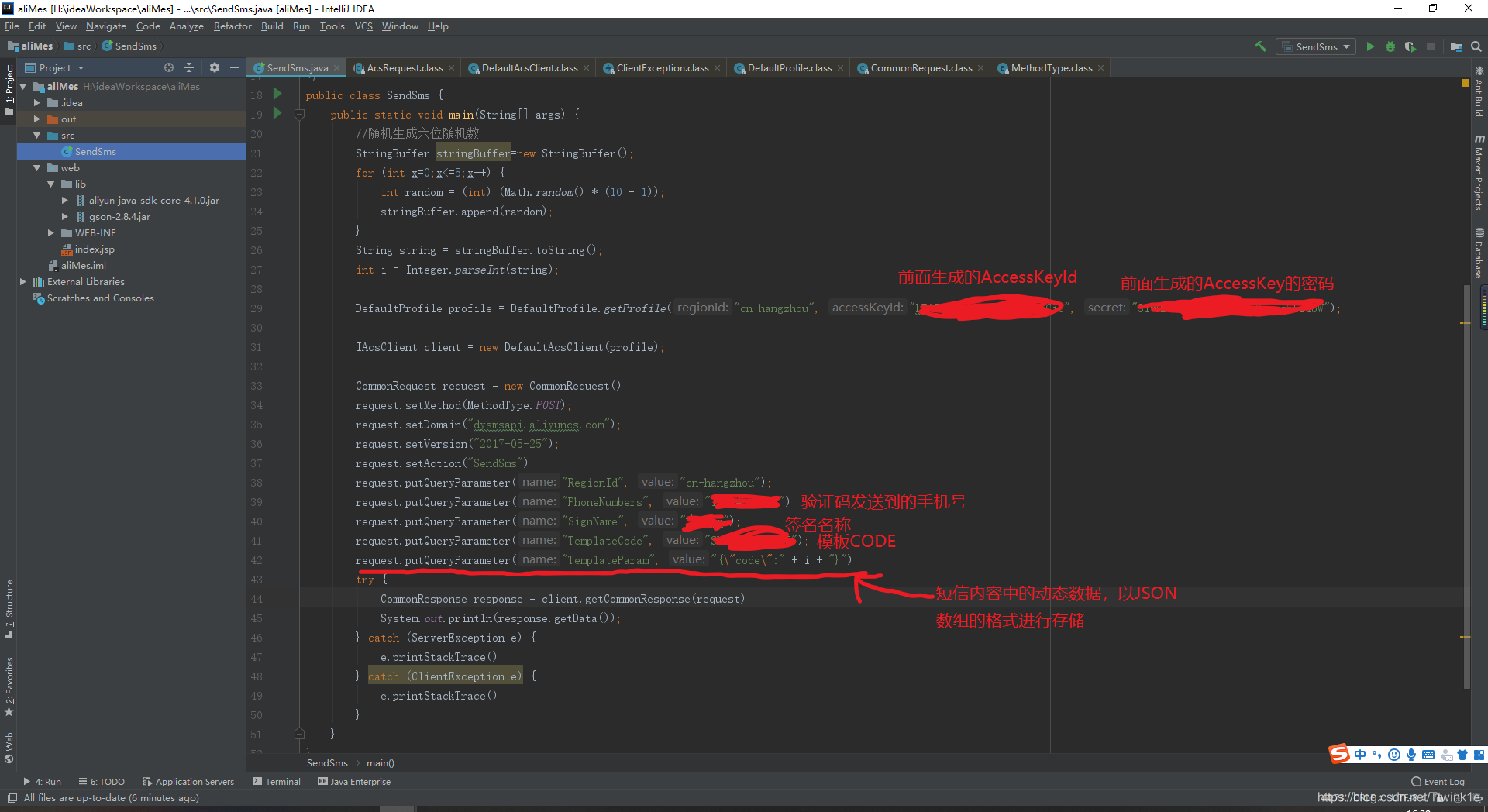This screenshot has height=812, width=1488.
Task: Expand gson-2.8.4.jar
Action: pyautogui.click(x=64, y=216)
